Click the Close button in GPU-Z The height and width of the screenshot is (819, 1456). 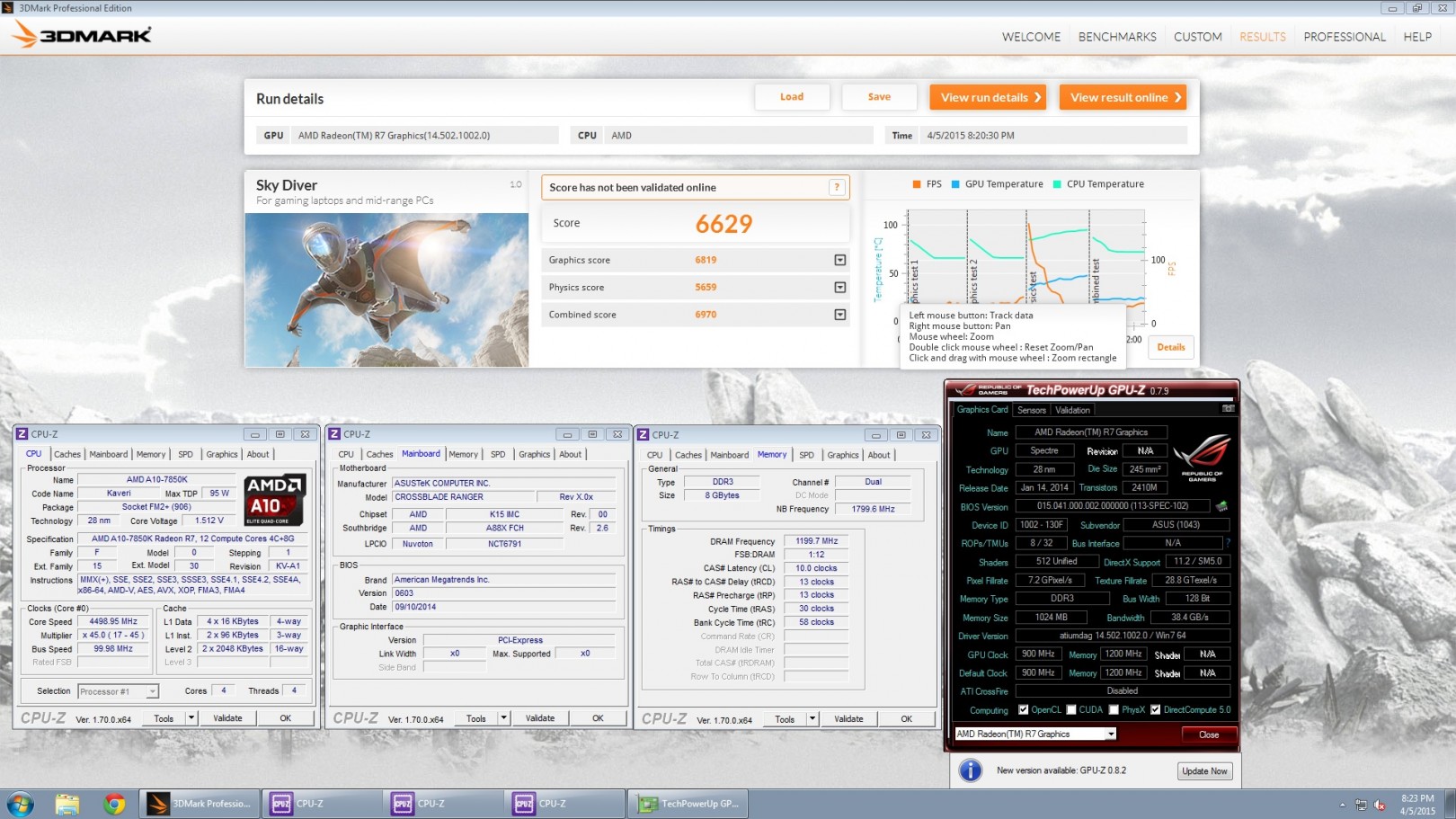pyautogui.click(x=1209, y=734)
